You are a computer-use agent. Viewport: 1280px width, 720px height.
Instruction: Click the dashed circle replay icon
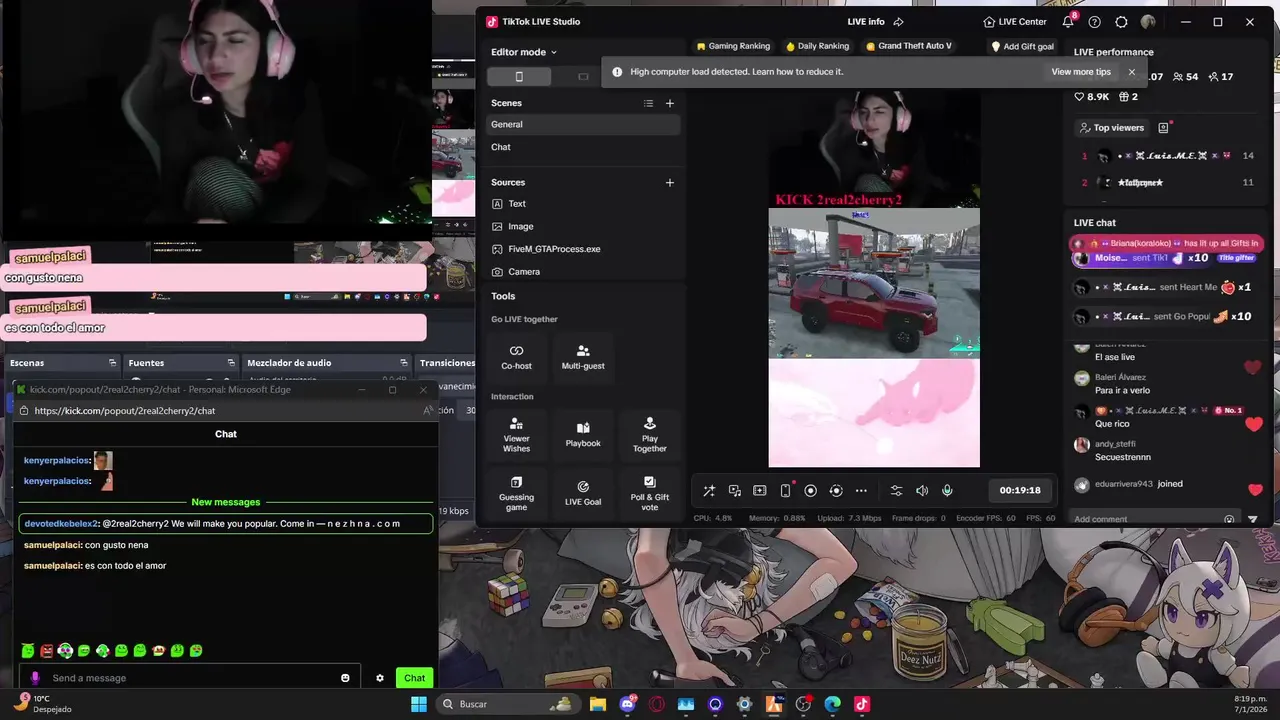(836, 491)
